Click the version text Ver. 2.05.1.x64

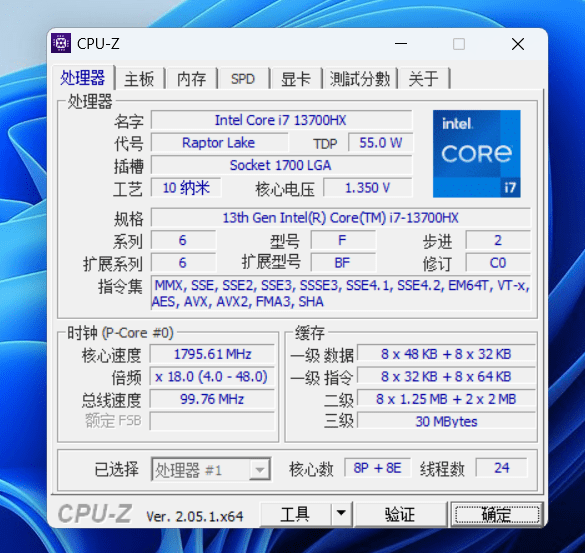[x=195, y=516]
